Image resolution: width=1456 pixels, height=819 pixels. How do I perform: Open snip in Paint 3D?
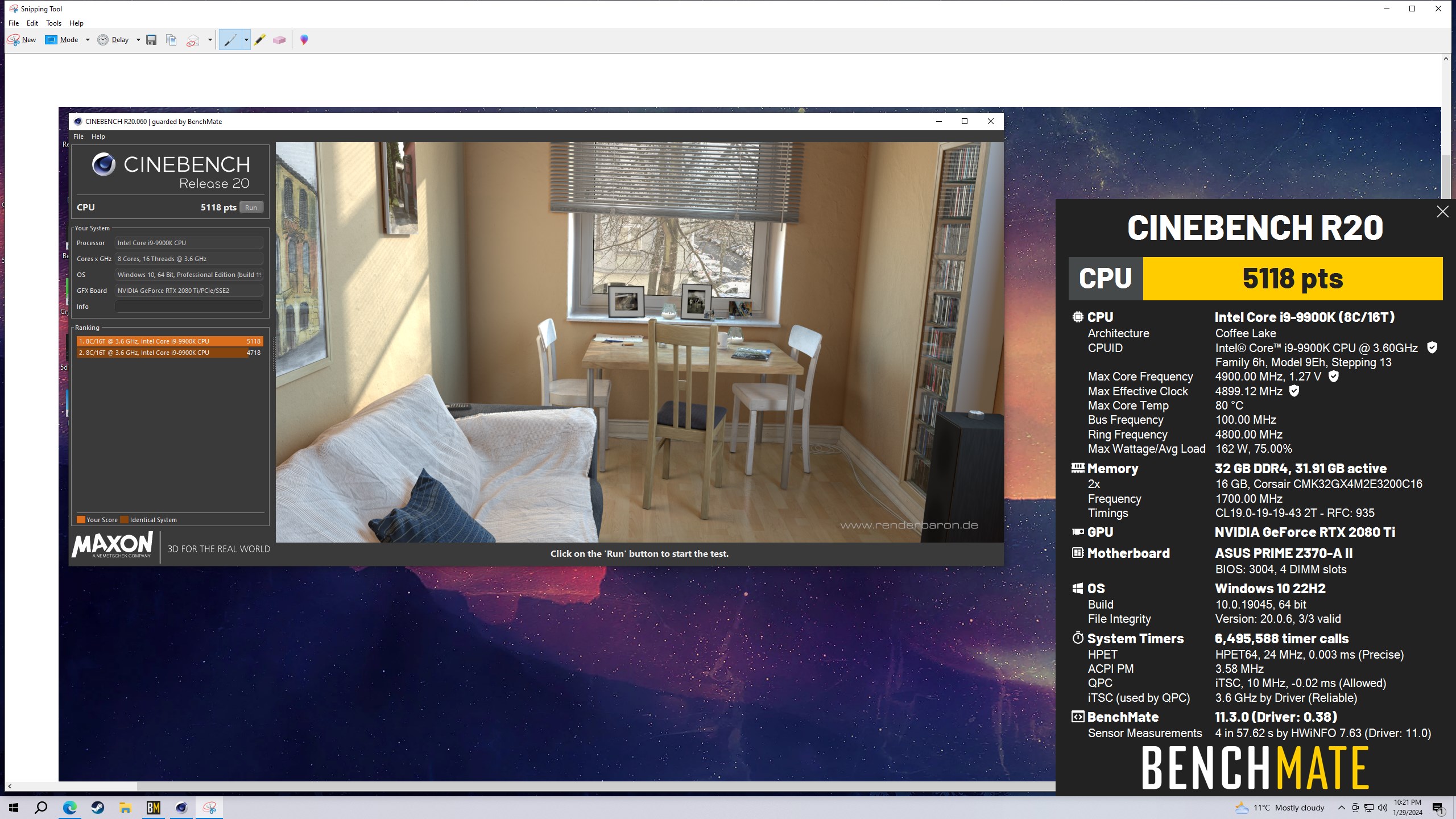pos(304,40)
